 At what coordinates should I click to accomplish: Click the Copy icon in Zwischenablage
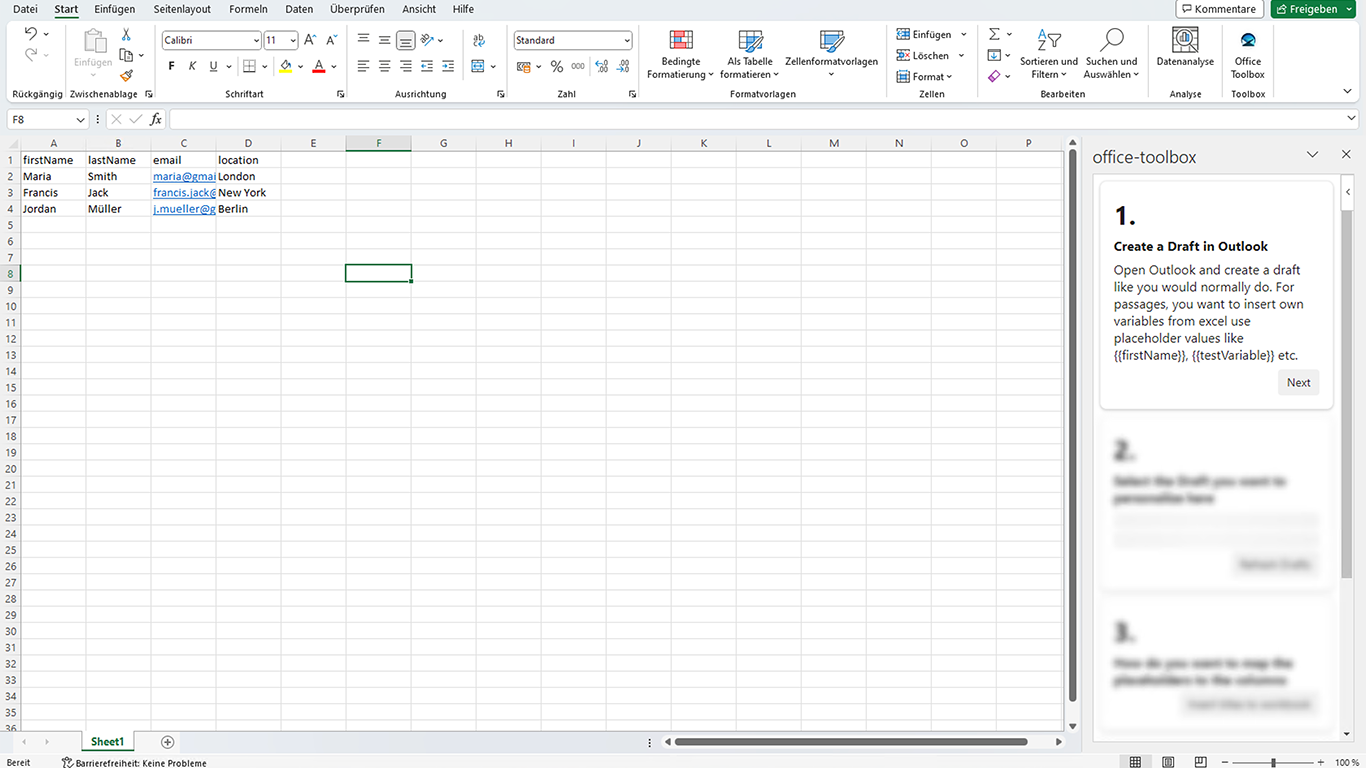(126, 55)
